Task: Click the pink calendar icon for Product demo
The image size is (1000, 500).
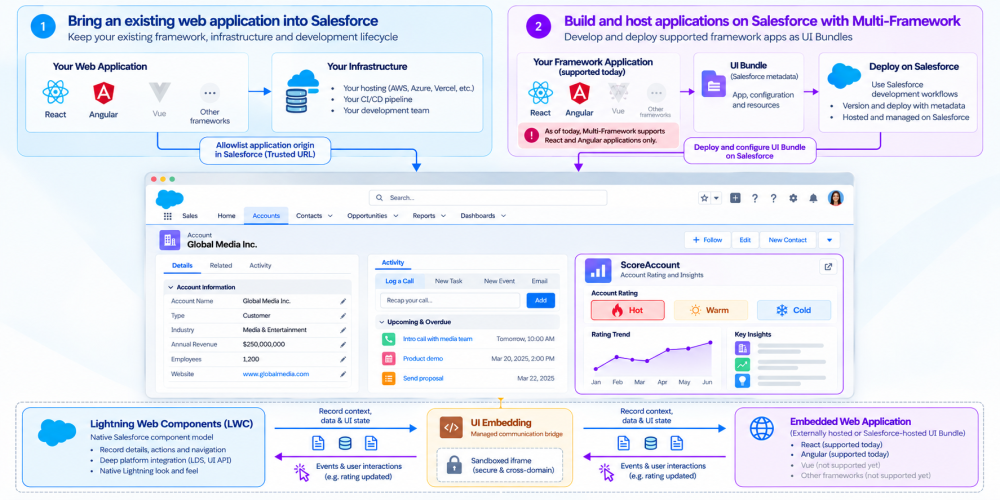Action: pos(388,358)
